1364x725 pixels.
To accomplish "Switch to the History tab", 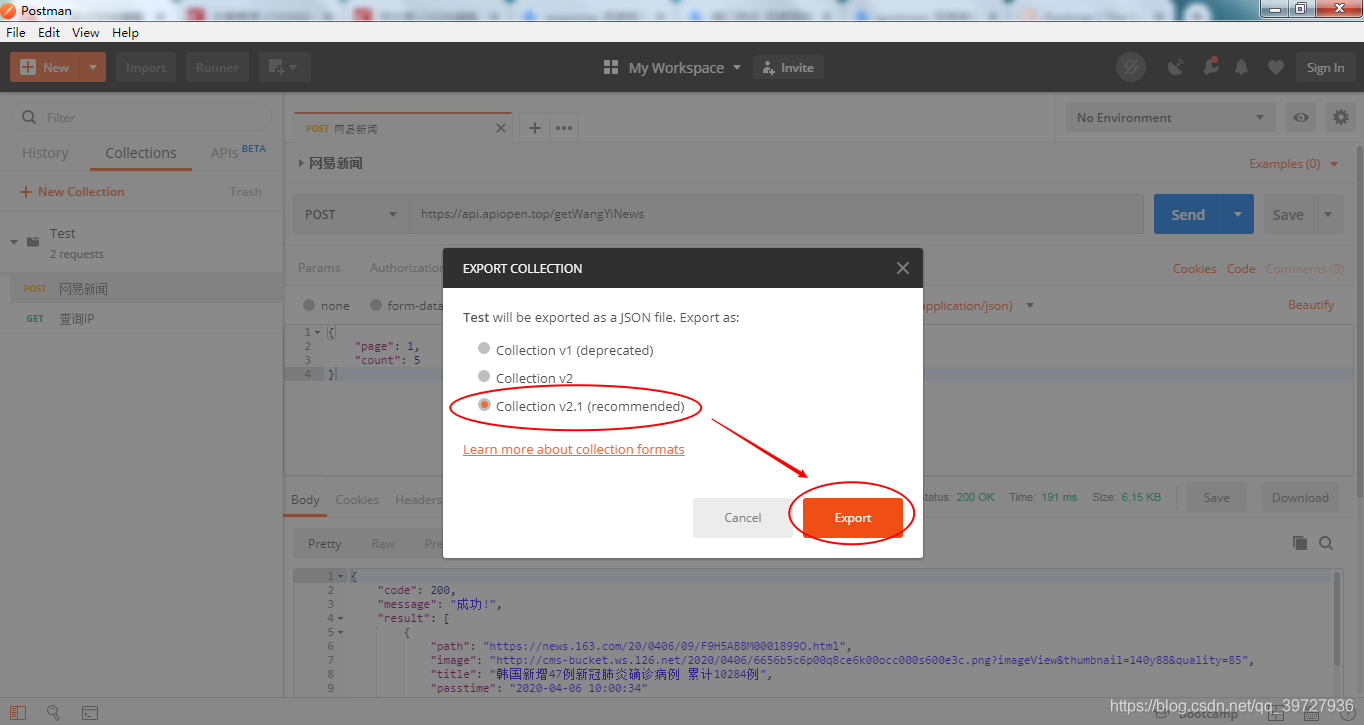I will (45, 153).
